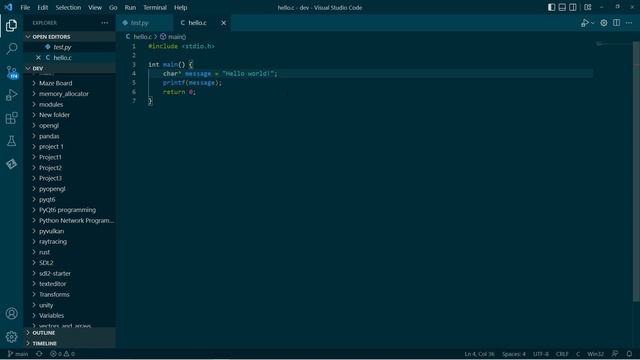
Task: Expand the opengl folder
Action: pyautogui.click(x=69, y=125)
